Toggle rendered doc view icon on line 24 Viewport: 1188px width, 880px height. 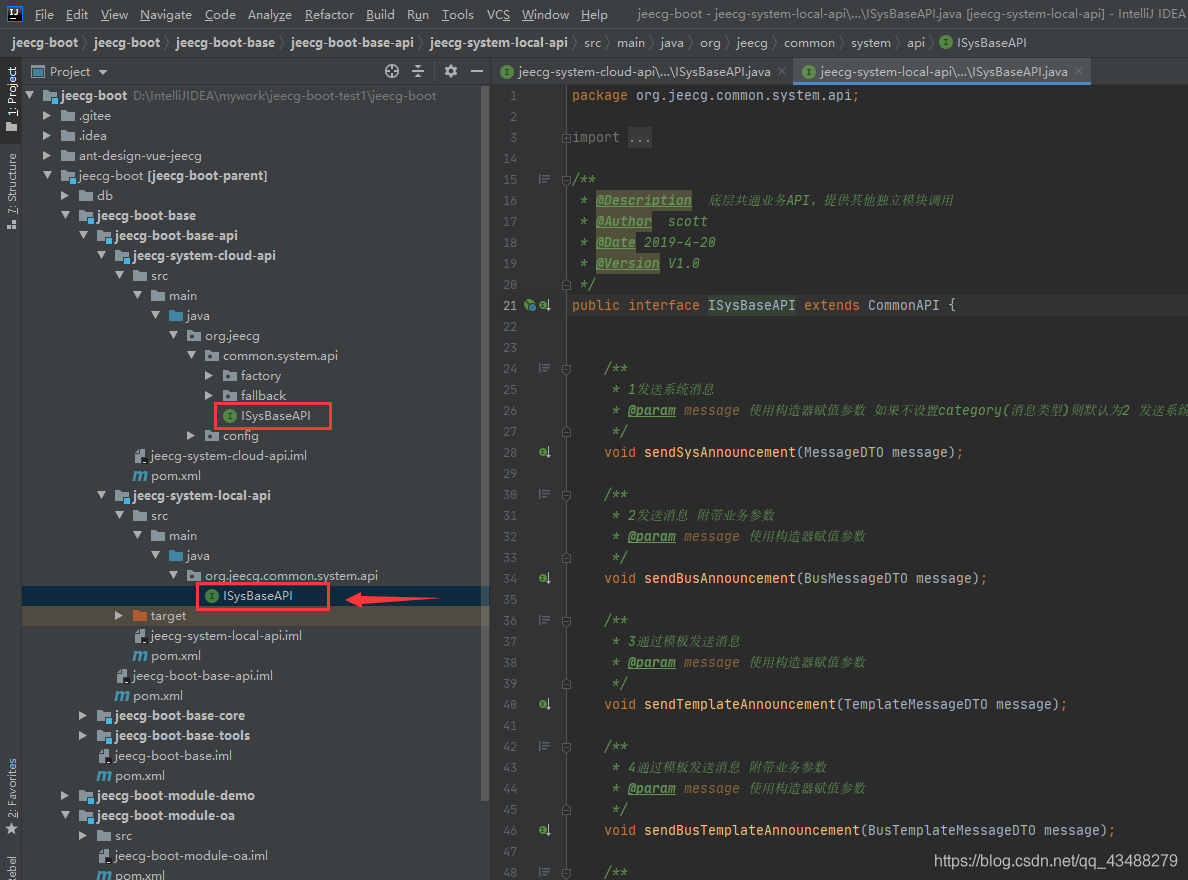click(x=544, y=368)
